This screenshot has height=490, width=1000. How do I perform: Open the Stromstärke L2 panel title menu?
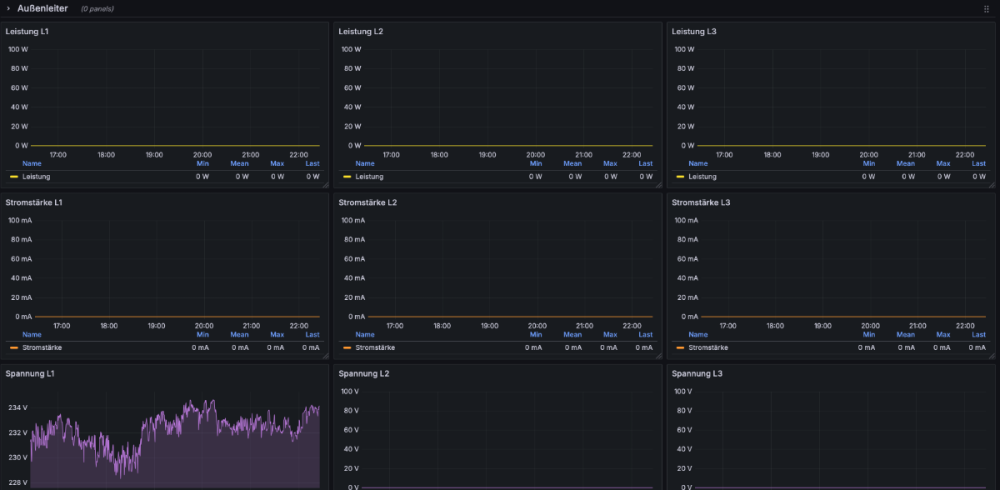[368, 203]
